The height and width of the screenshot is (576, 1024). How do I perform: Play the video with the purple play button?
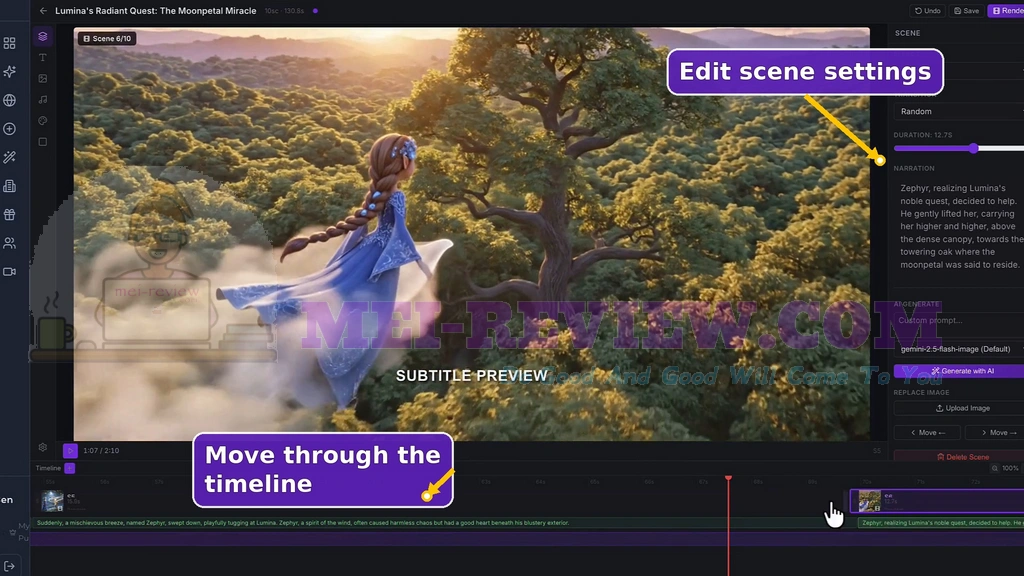[x=70, y=451]
